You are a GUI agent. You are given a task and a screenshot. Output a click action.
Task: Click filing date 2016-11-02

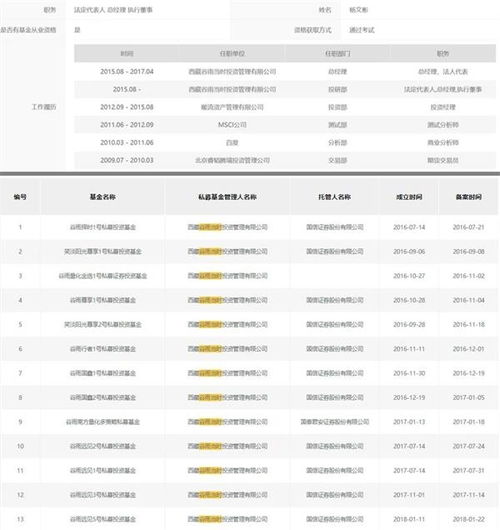(x=469, y=276)
